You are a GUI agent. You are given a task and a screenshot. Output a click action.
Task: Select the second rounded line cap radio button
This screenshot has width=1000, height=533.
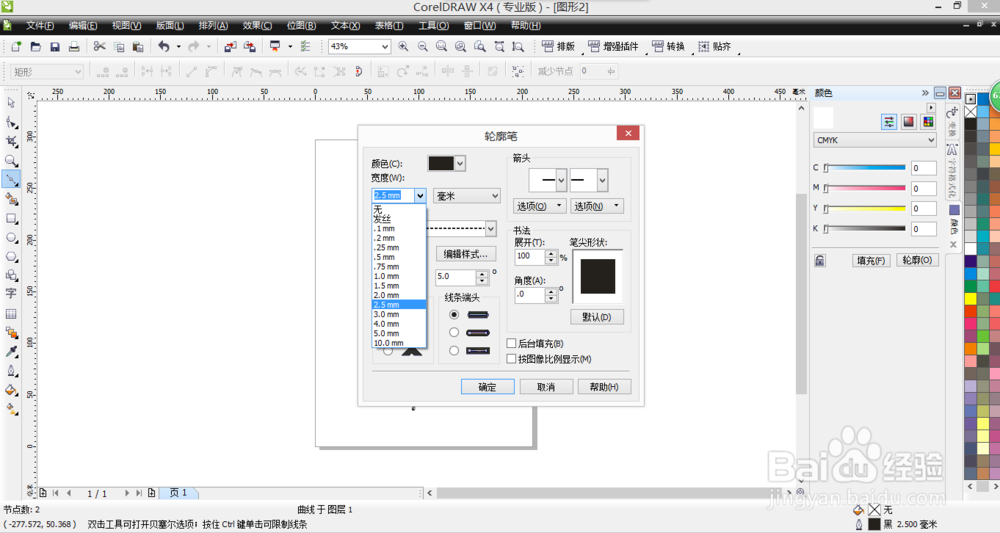454,332
